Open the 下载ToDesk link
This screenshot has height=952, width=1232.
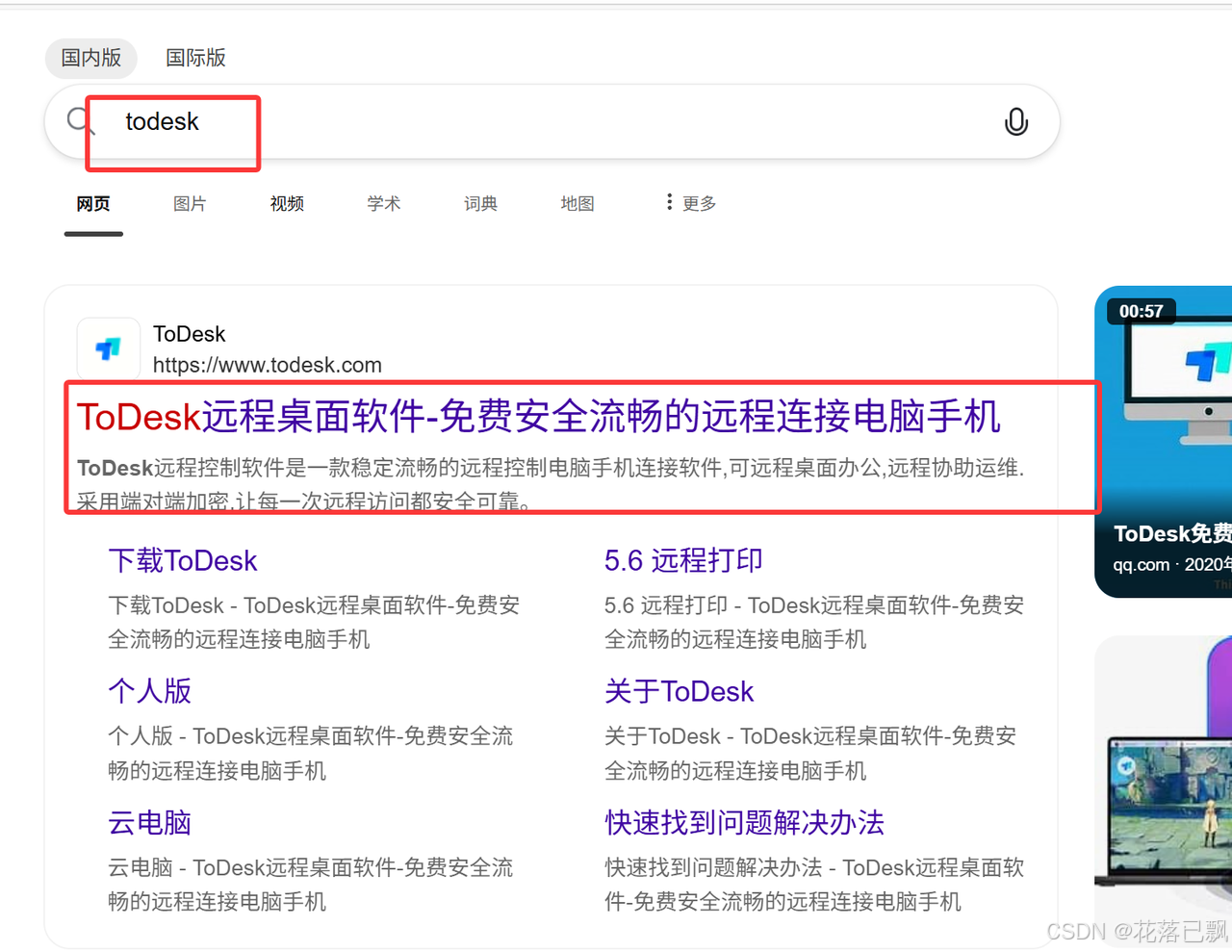point(183,560)
